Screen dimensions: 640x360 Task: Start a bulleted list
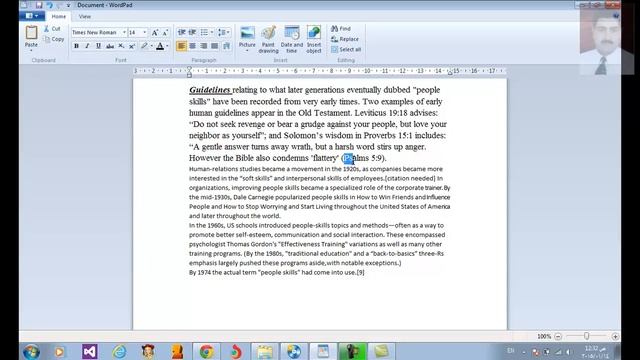(x=204, y=32)
